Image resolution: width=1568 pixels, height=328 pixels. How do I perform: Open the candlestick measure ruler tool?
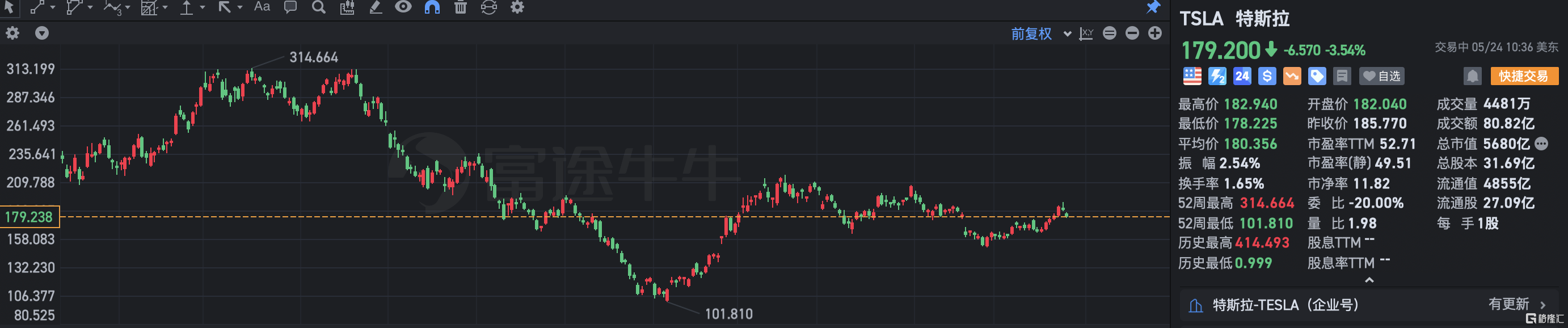[347, 7]
